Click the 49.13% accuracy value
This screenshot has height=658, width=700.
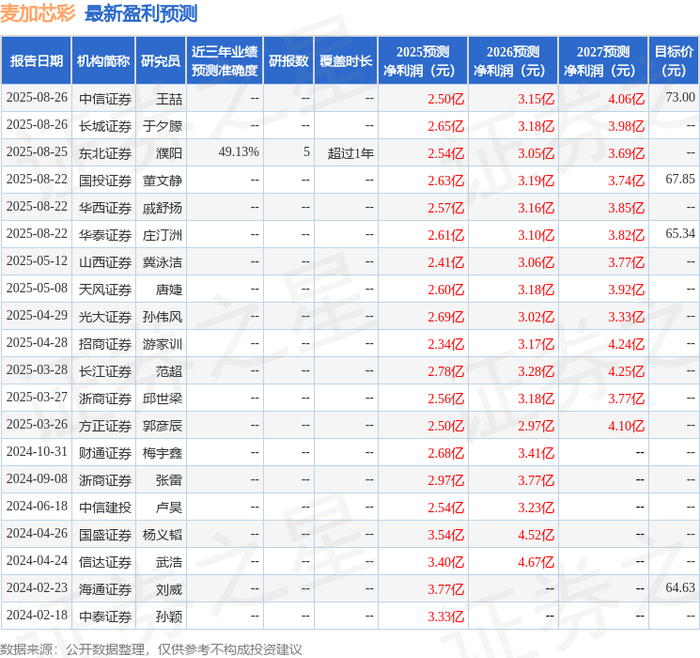point(239,152)
